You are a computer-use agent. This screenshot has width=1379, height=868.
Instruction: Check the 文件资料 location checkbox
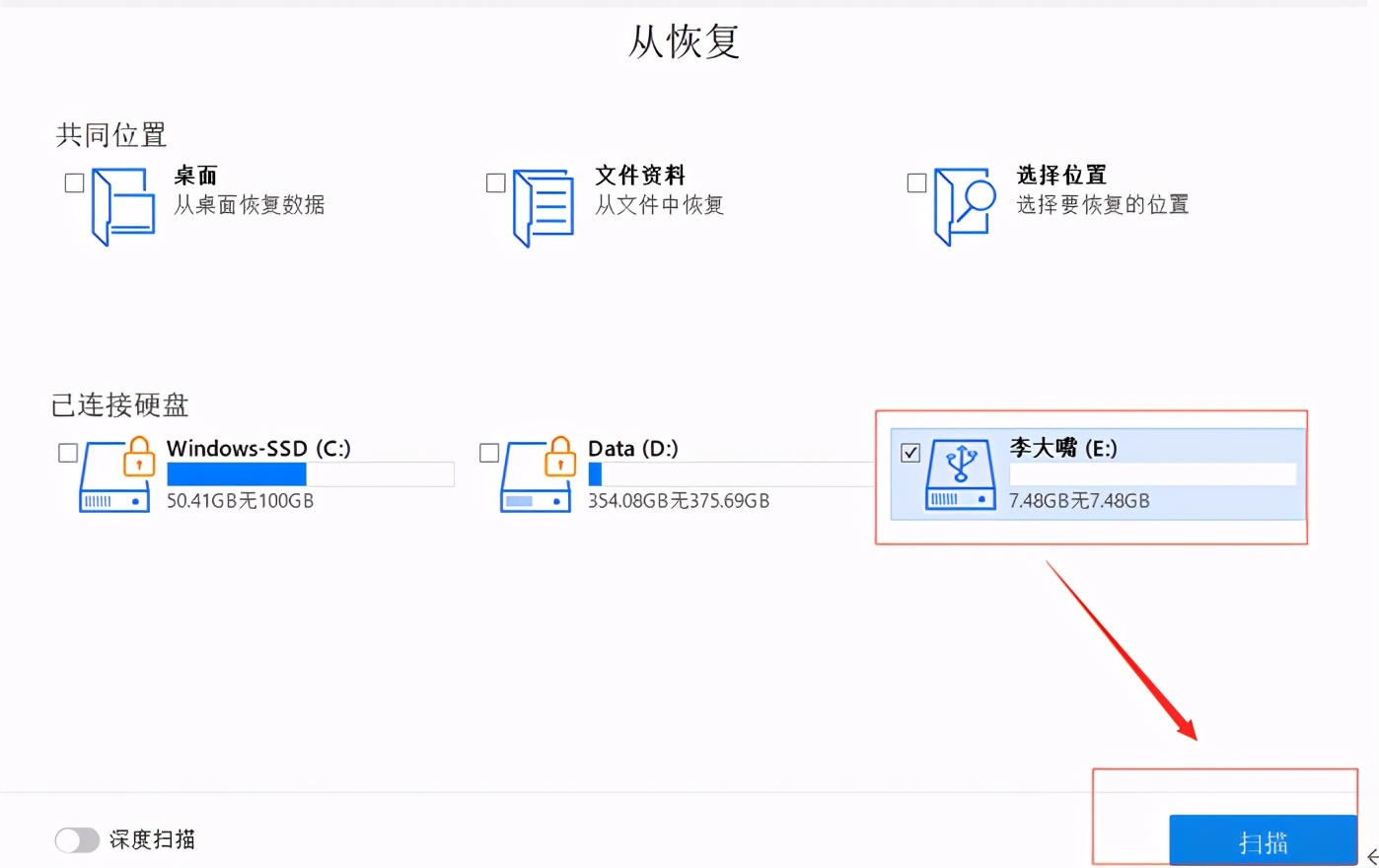[496, 182]
